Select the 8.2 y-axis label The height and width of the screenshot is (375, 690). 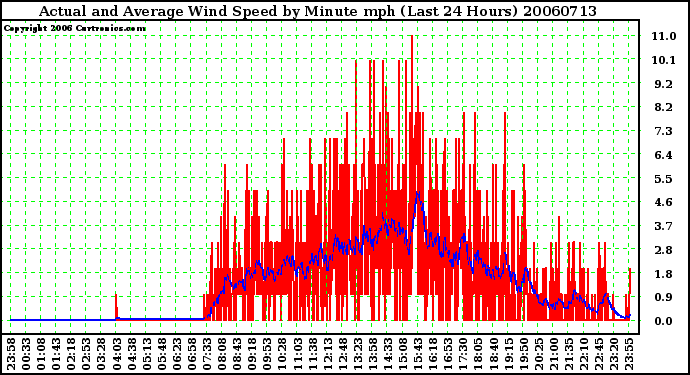664,107
